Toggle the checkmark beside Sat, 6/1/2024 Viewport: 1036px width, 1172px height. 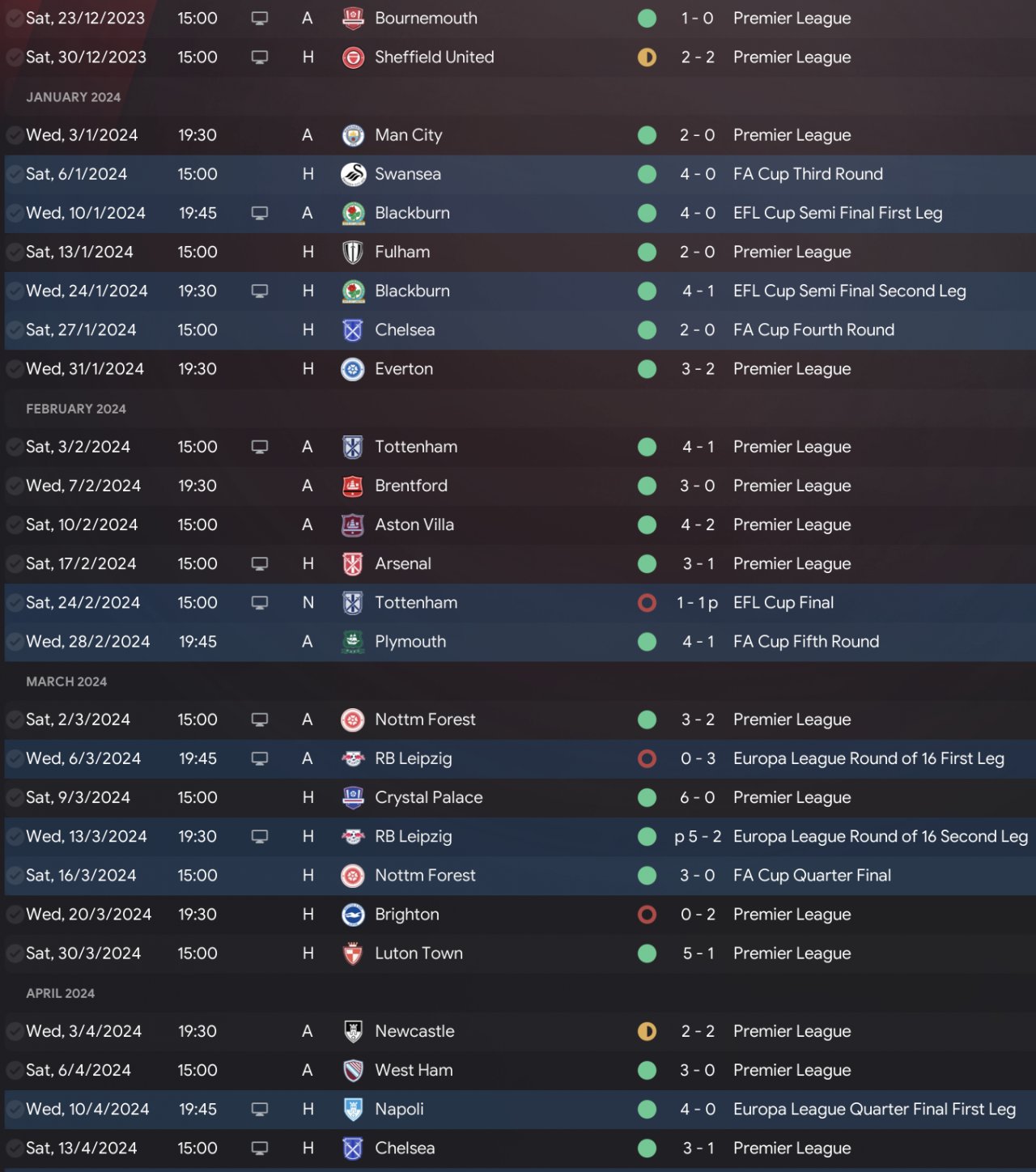15,174
